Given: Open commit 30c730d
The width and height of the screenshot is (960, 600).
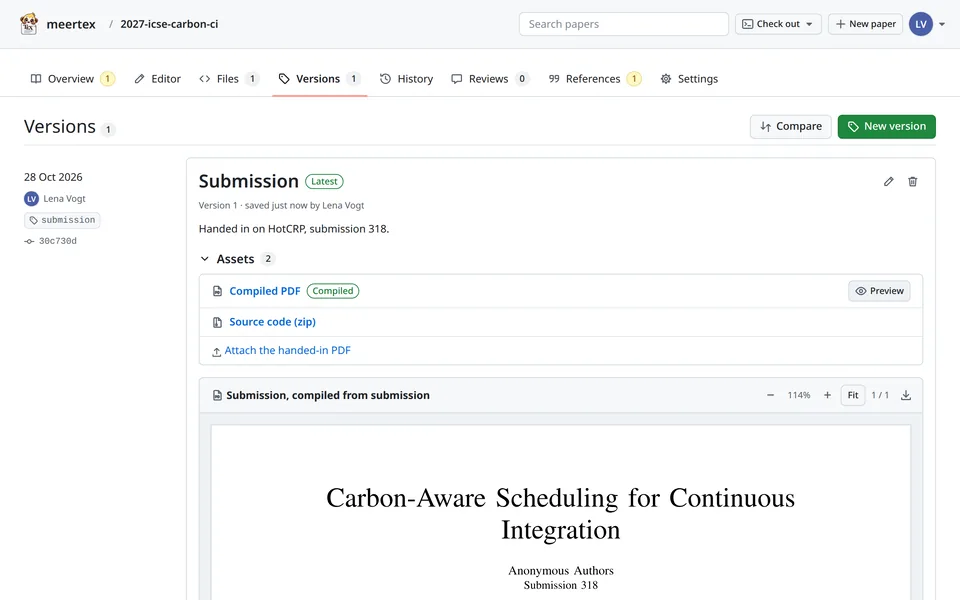Looking at the screenshot, I should click(58, 241).
